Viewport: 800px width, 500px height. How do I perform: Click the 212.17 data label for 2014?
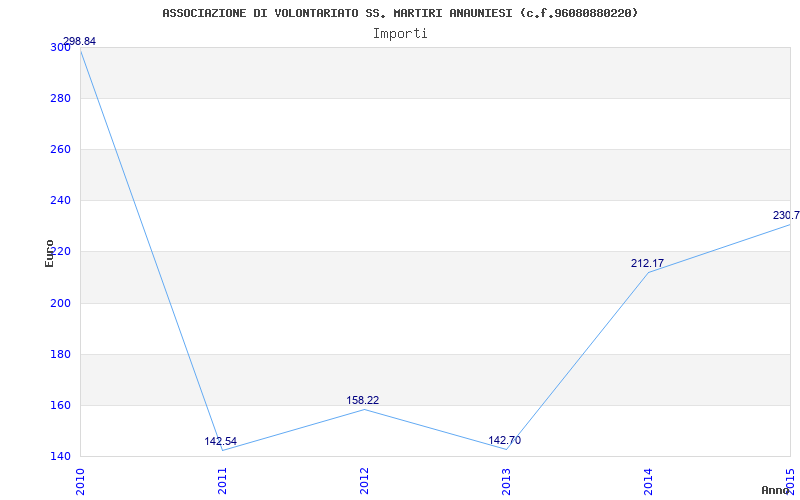point(647,263)
